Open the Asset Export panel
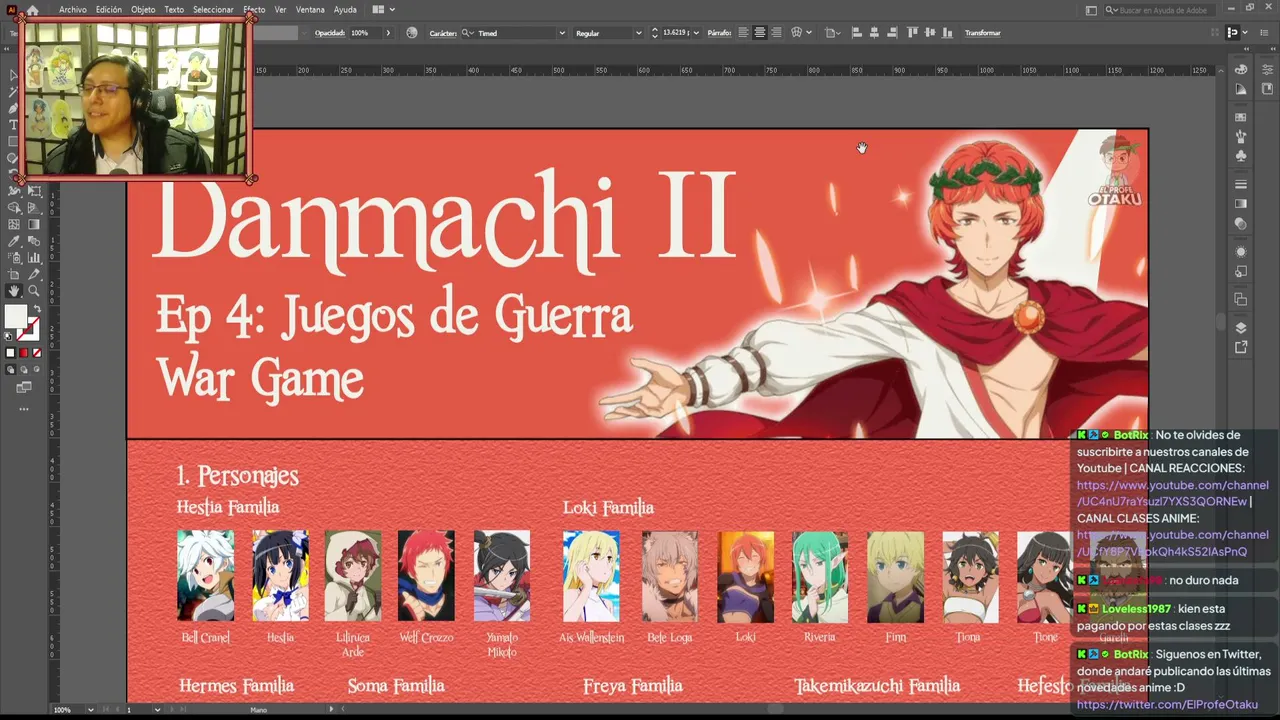Screen dimensions: 1280x720 point(1241,347)
